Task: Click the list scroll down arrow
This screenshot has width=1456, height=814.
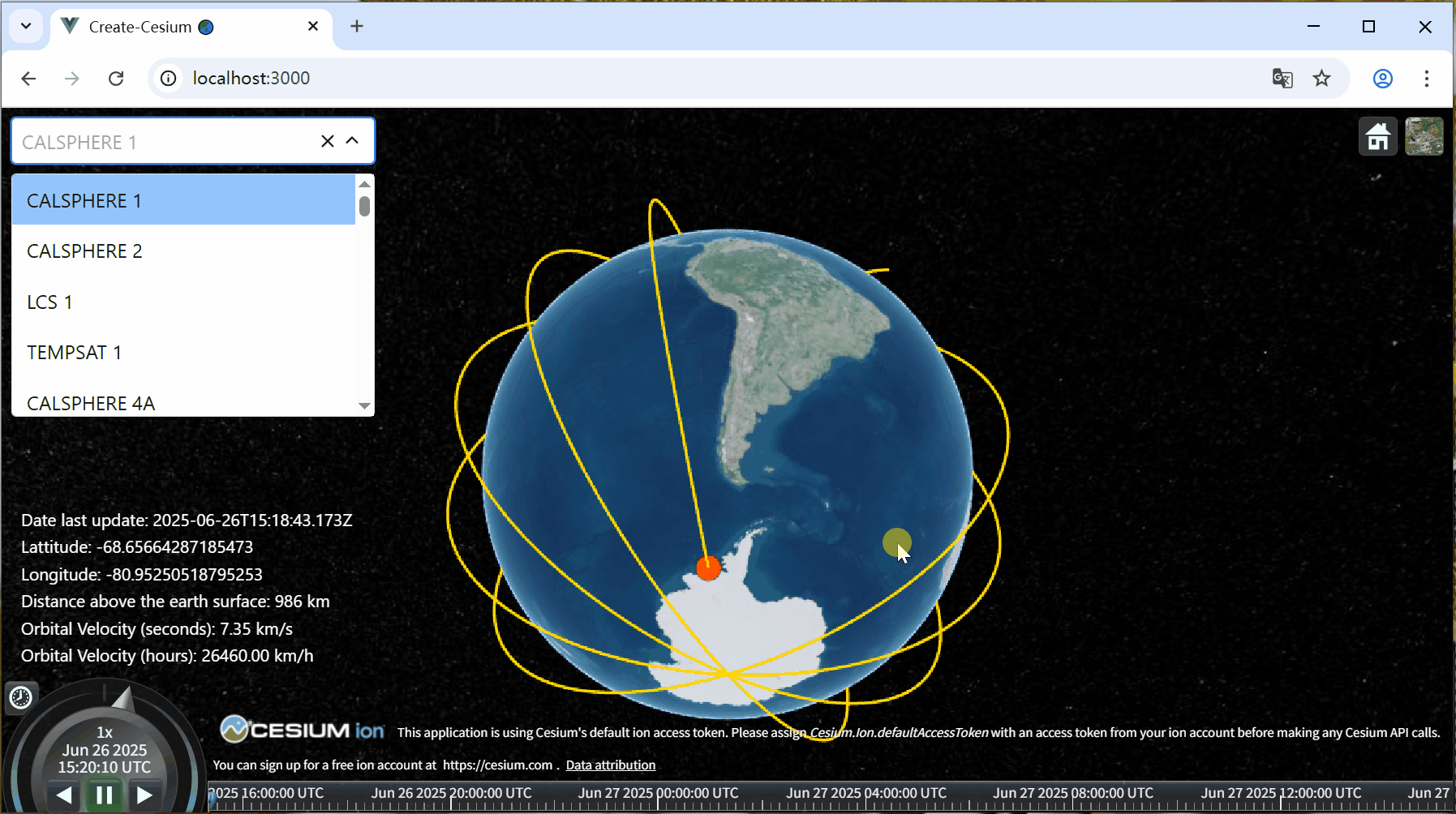Action: (365, 406)
